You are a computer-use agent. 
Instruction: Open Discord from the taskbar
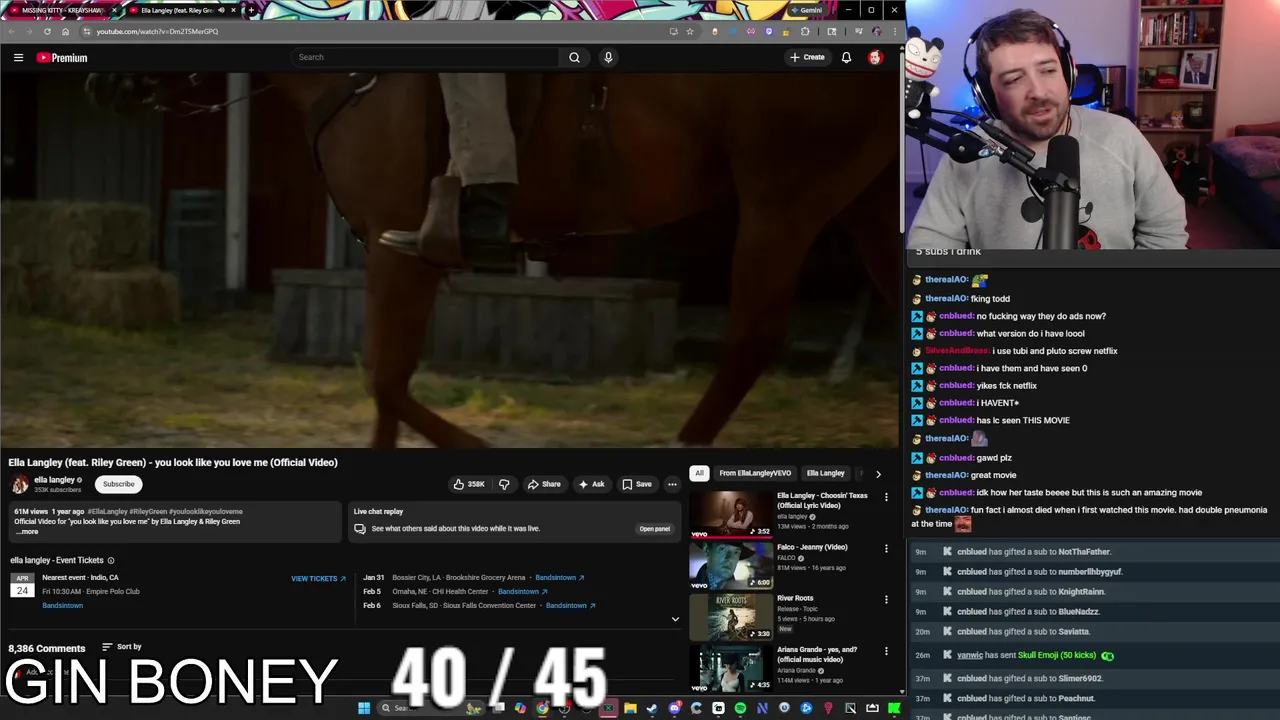(x=675, y=708)
